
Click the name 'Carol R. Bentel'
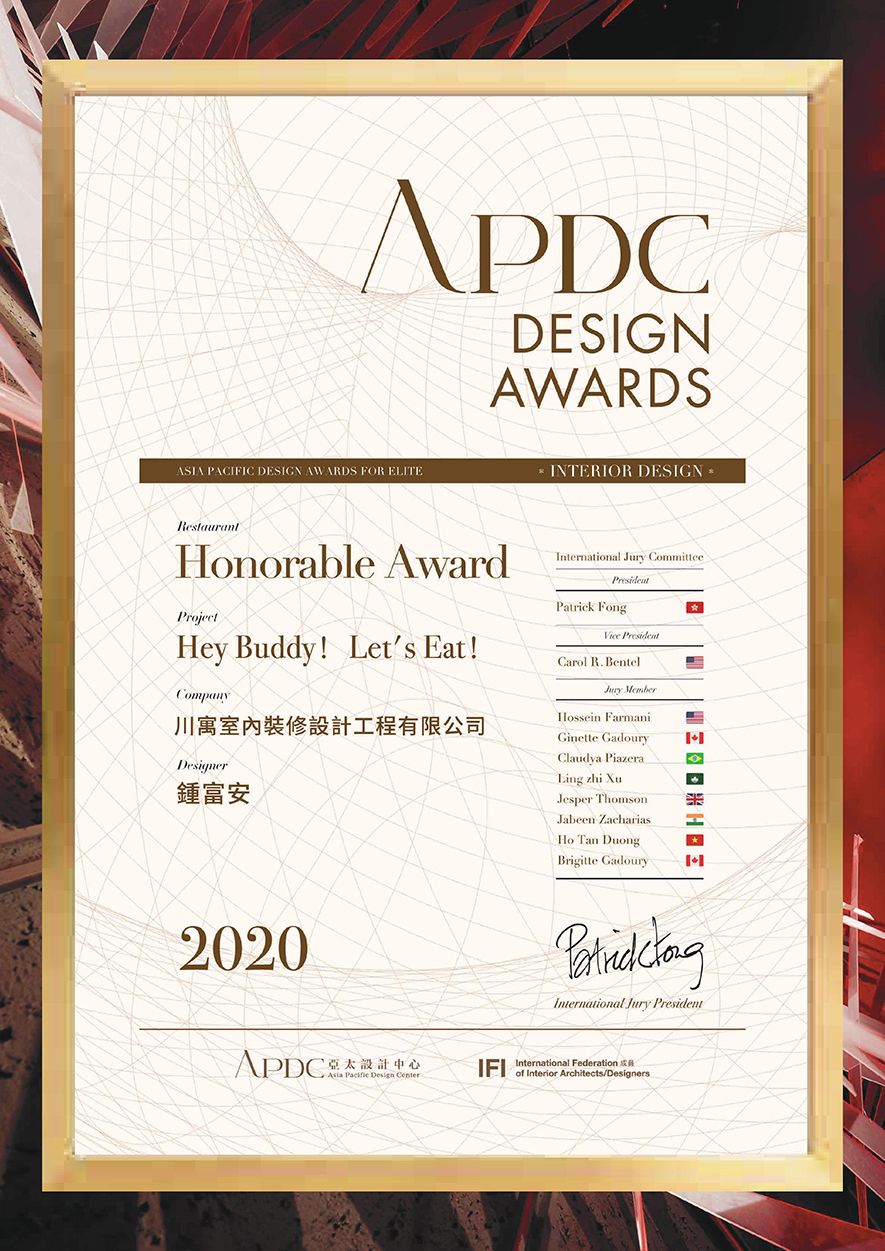[x=598, y=662]
